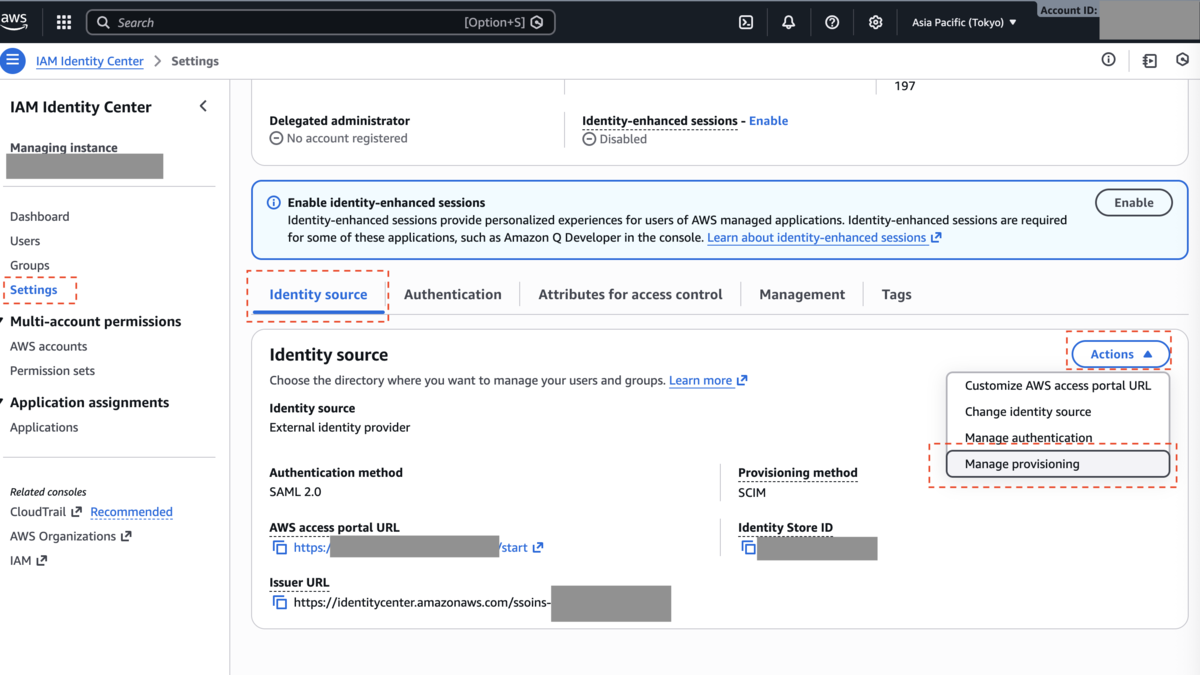Open the help question mark icon
1200x675 pixels.
pos(832,22)
